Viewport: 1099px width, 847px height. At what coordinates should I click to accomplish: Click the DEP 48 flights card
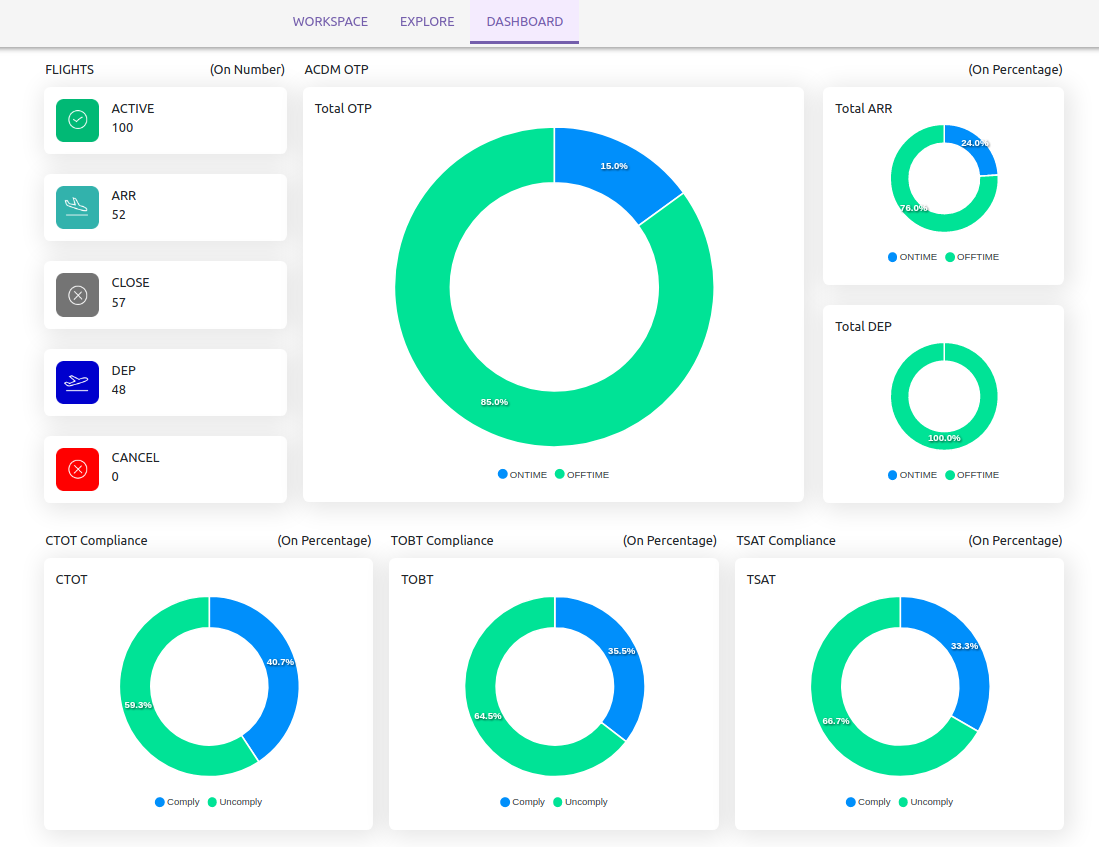165,381
